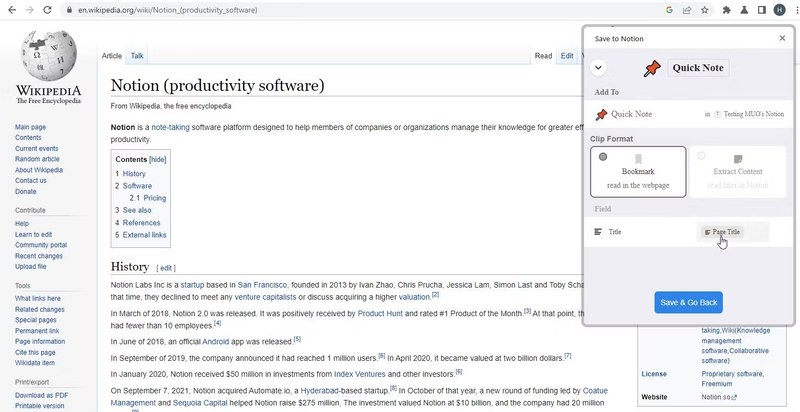Click the Save & Go Back button
This screenshot has width=800, height=412.
click(x=688, y=302)
